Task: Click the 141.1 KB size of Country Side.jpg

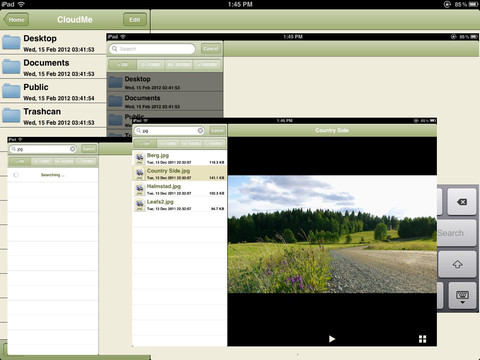Action: (217, 178)
